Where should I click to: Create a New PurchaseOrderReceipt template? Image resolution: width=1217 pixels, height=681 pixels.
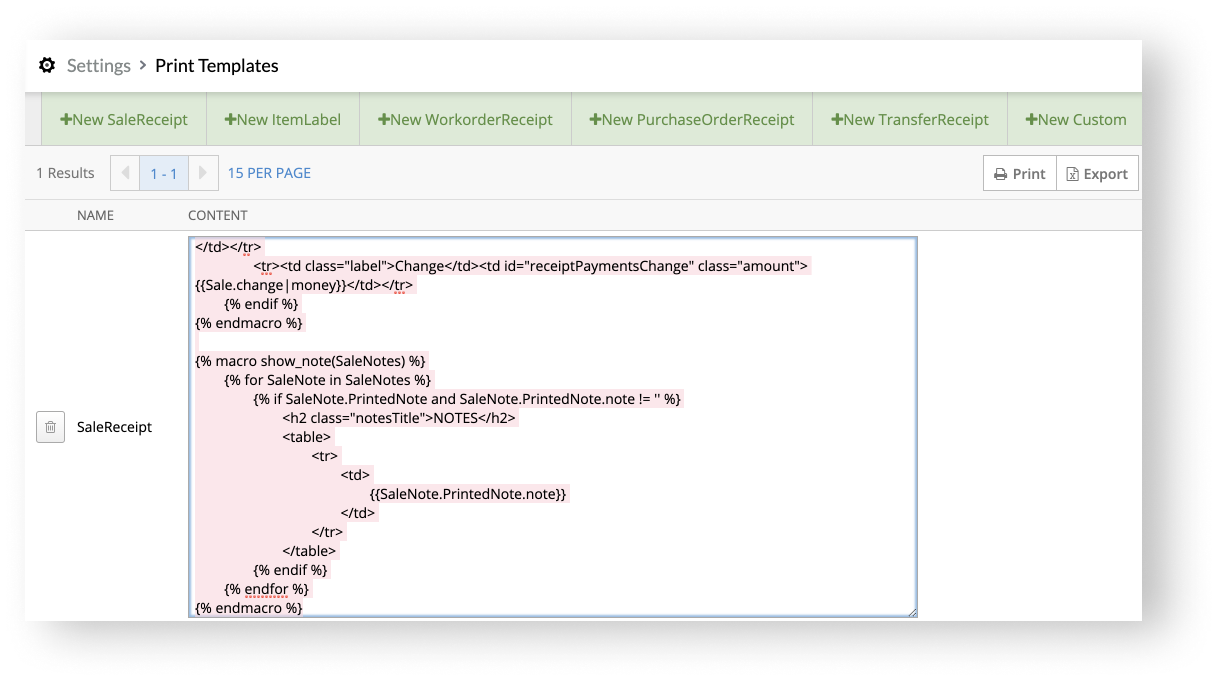point(692,119)
